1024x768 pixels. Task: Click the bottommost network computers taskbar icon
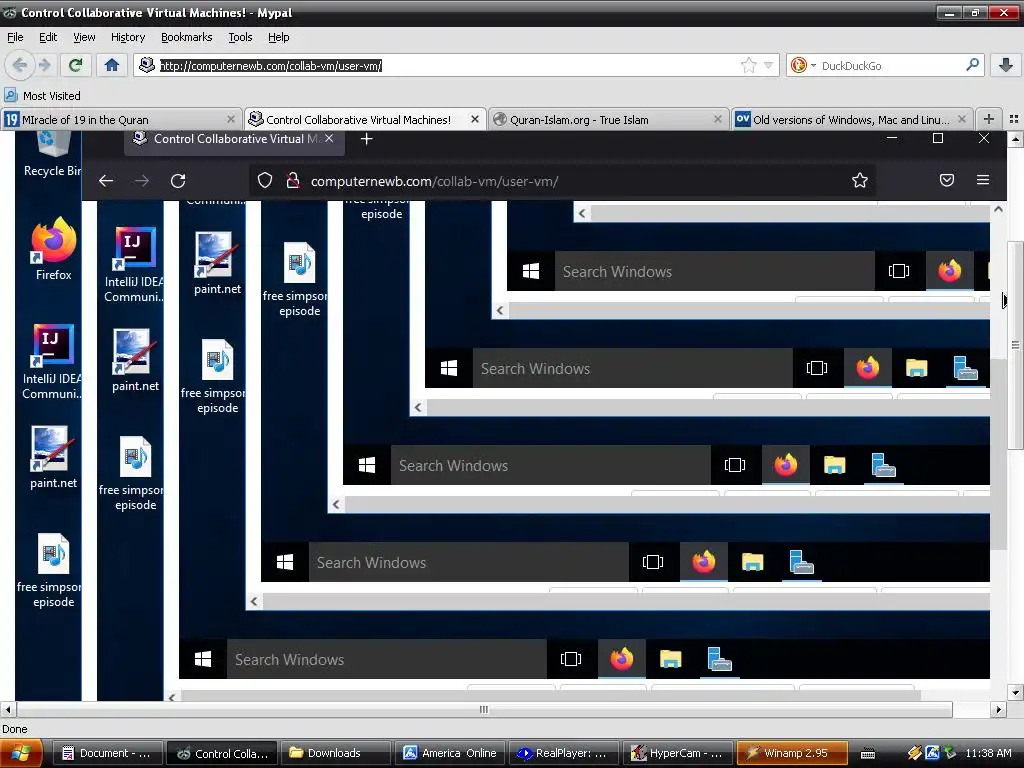click(x=720, y=659)
